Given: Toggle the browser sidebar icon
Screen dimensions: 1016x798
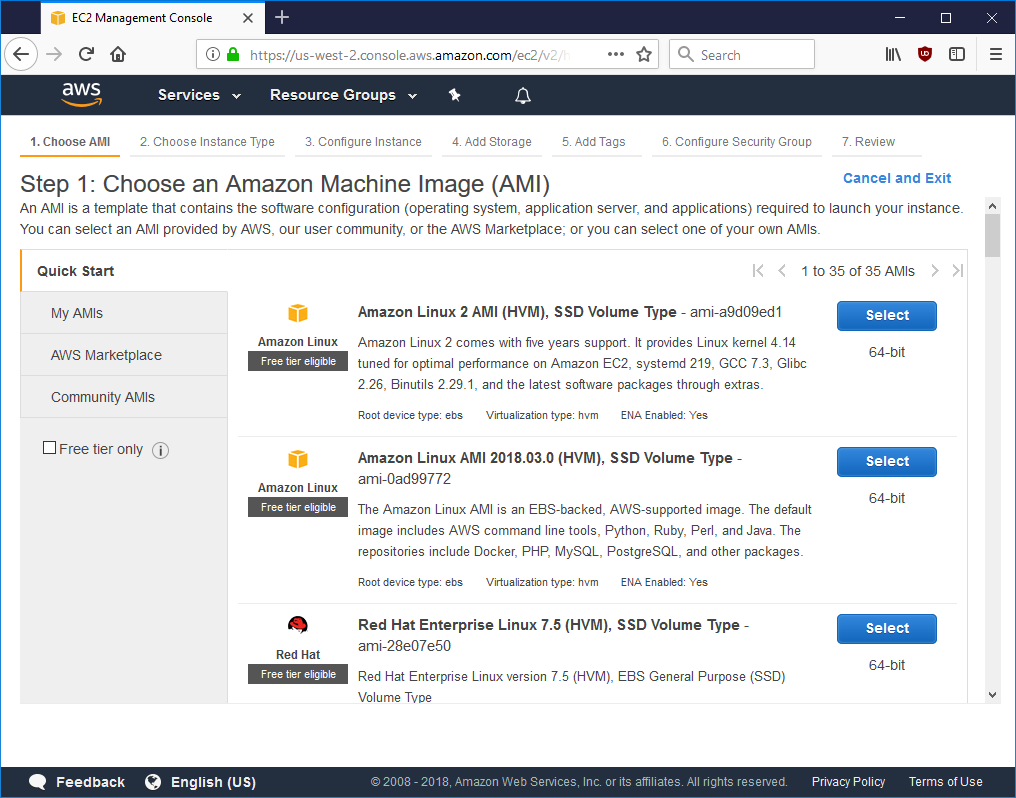Looking at the screenshot, I should [x=957, y=54].
